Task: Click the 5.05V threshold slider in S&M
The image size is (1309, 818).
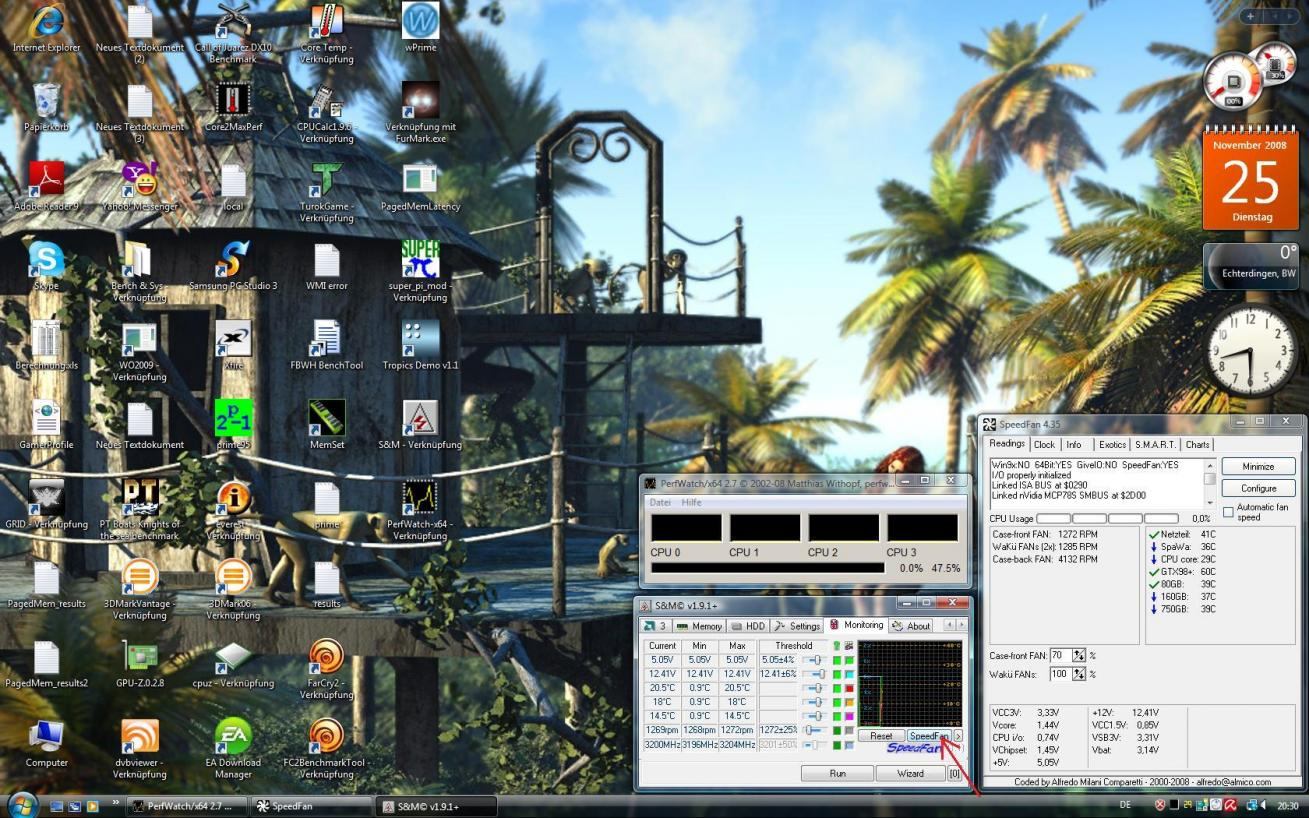Action: pos(814,660)
